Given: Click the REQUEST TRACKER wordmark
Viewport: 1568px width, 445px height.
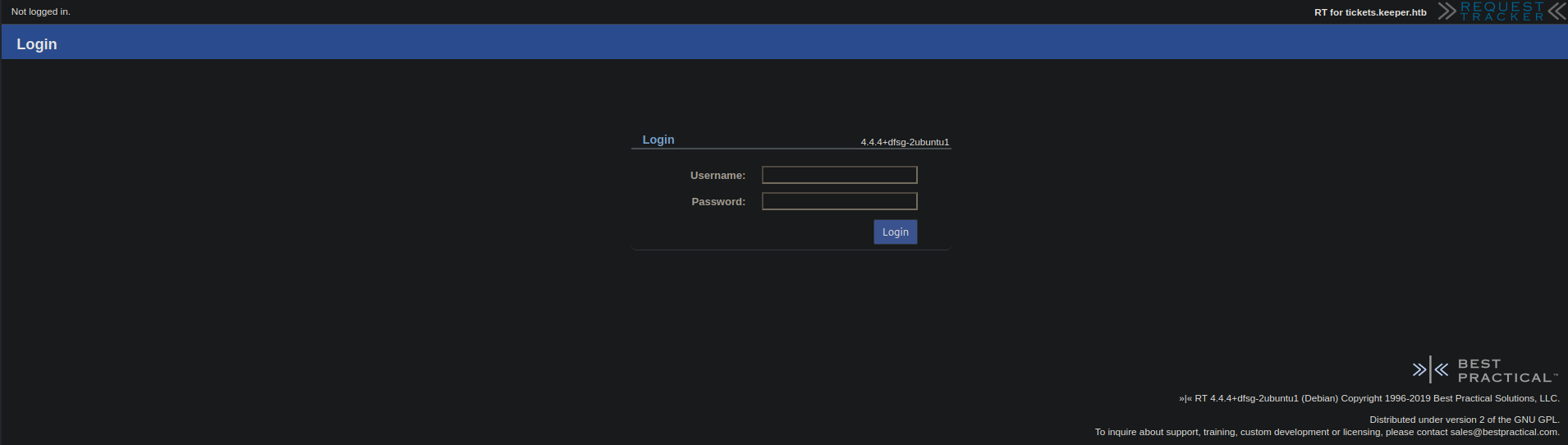Looking at the screenshot, I should click(1502, 11).
